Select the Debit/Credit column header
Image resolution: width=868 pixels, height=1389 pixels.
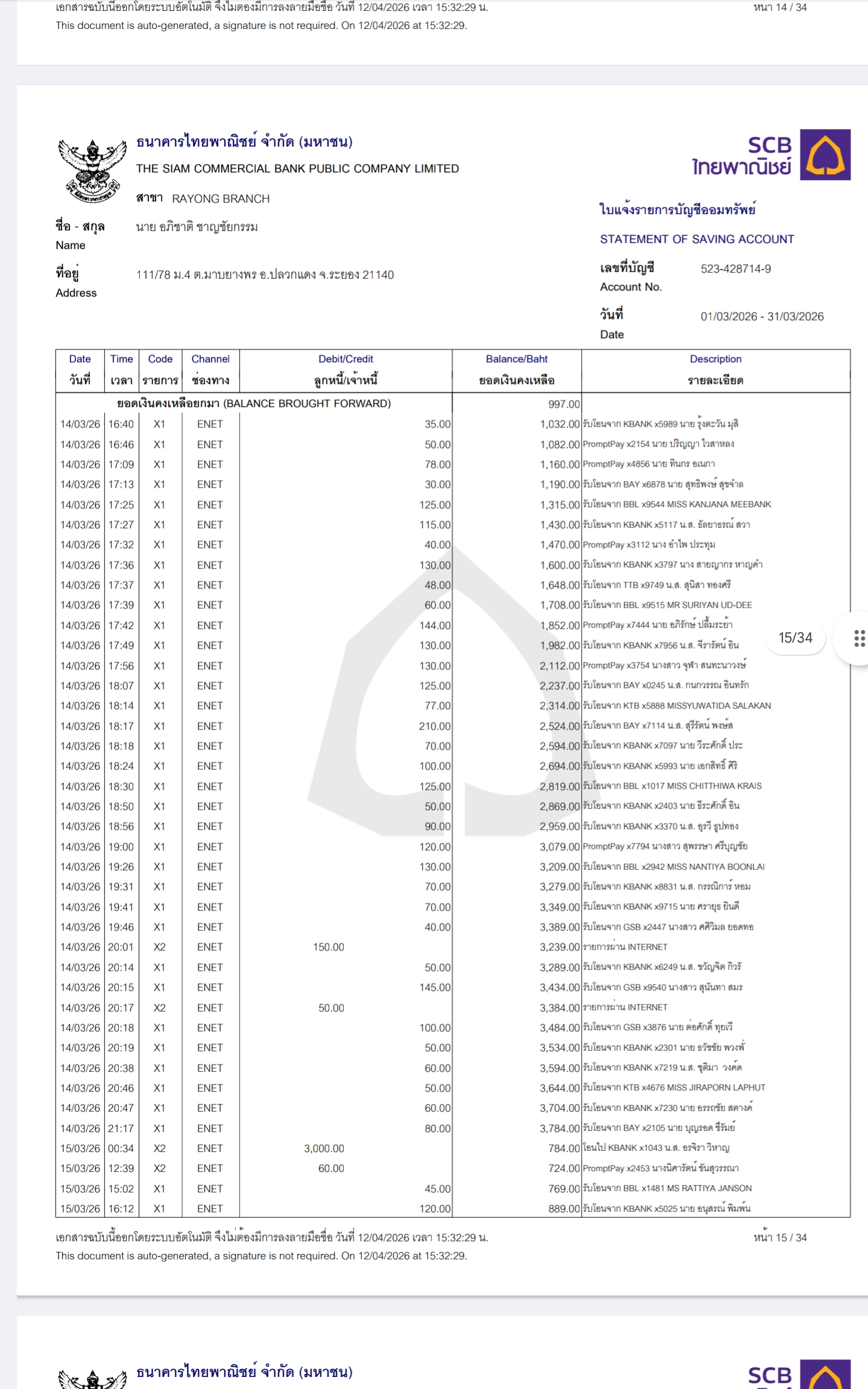tap(345, 370)
